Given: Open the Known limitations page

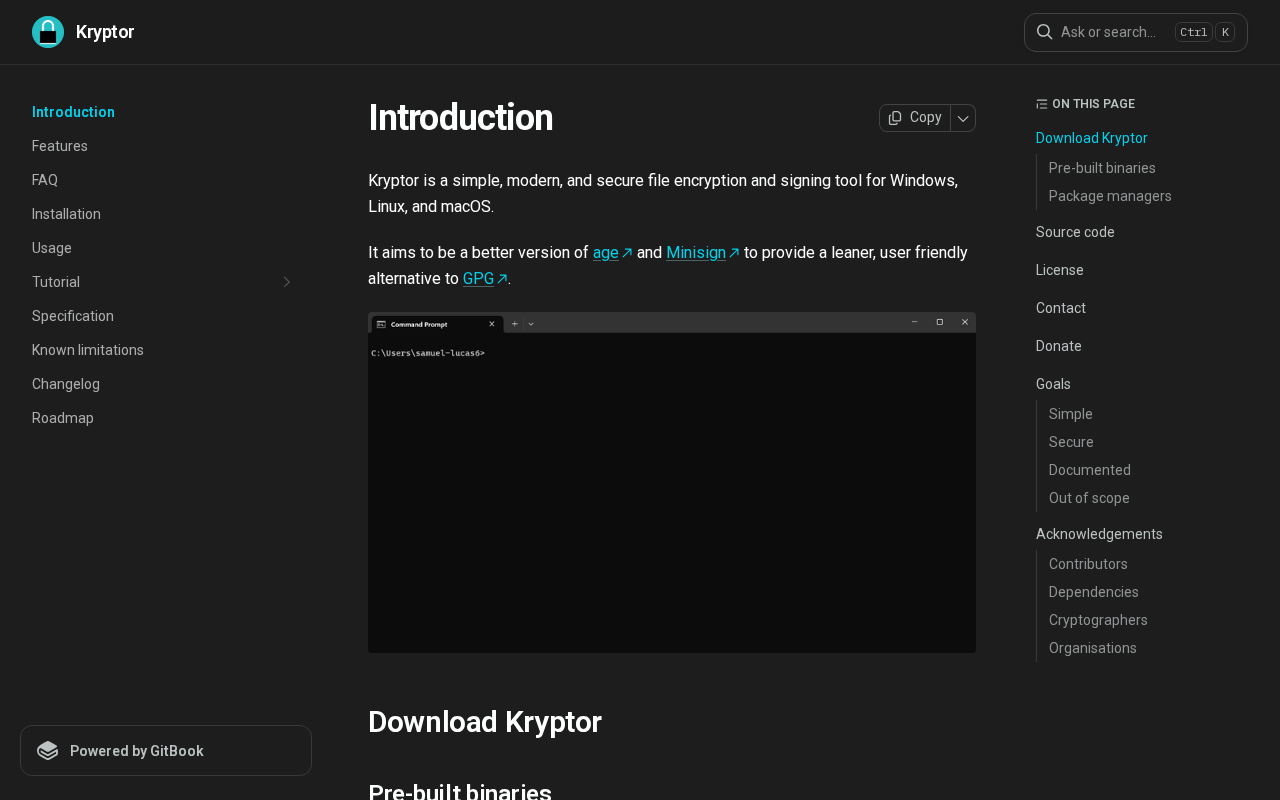Looking at the screenshot, I should pyautogui.click(x=88, y=350).
